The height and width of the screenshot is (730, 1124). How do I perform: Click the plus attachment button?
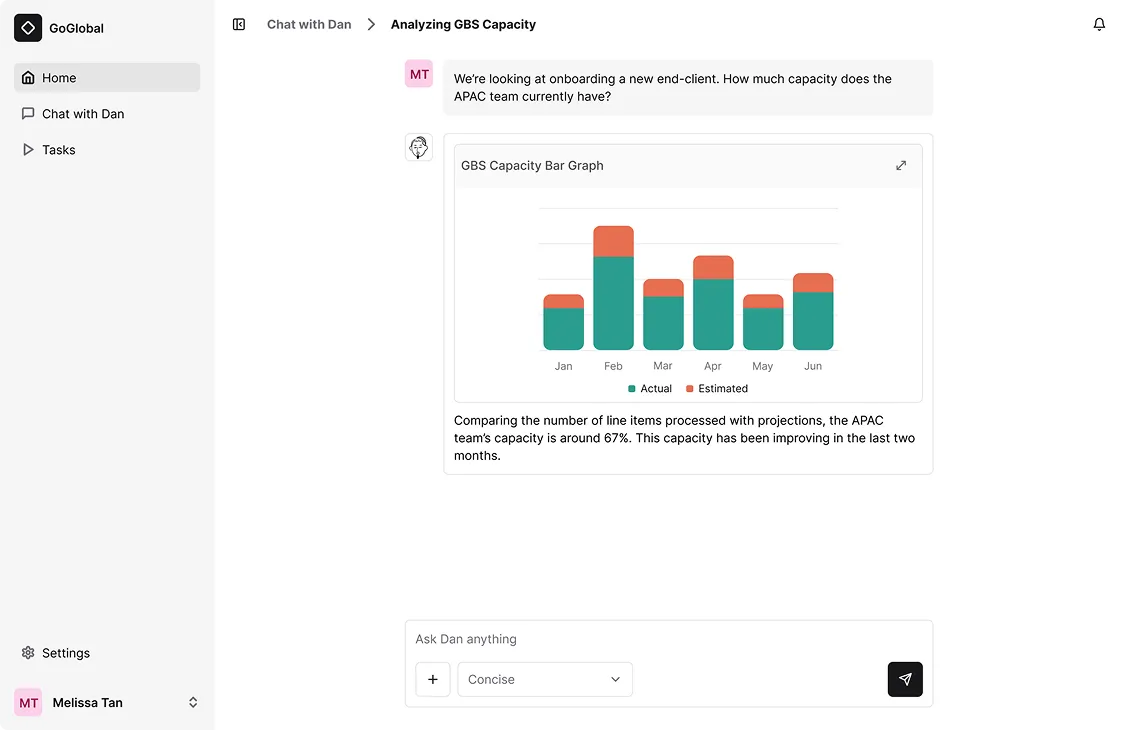[x=433, y=679]
